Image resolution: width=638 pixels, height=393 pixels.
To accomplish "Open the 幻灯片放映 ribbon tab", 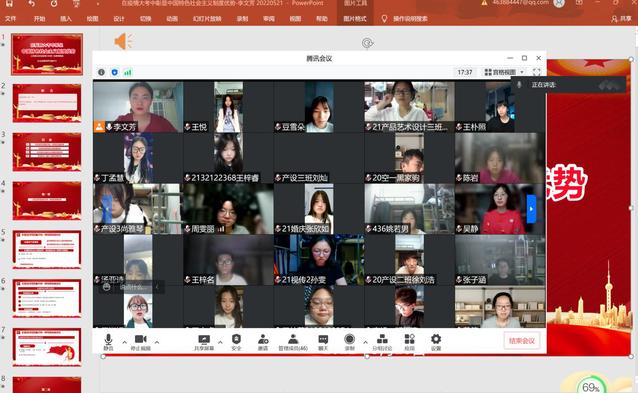I will click(x=207, y=19).
